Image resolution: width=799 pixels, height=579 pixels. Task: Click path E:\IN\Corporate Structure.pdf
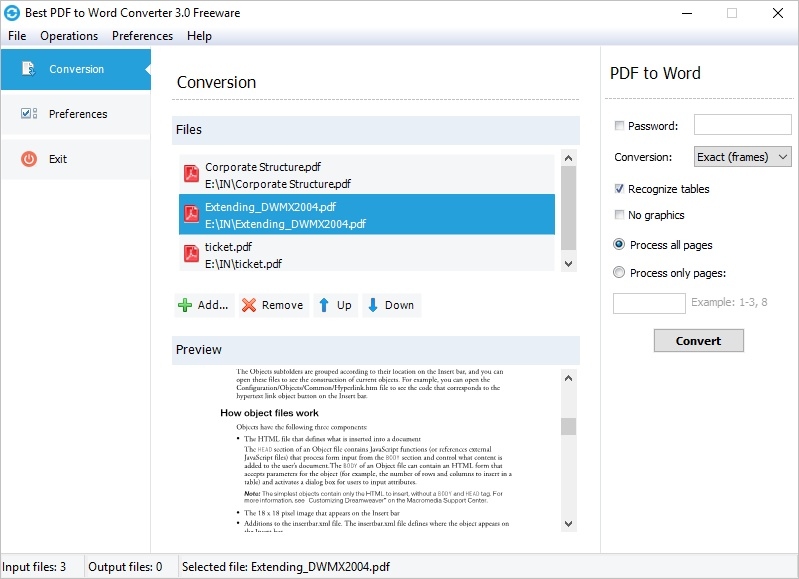tap(278, 184)
